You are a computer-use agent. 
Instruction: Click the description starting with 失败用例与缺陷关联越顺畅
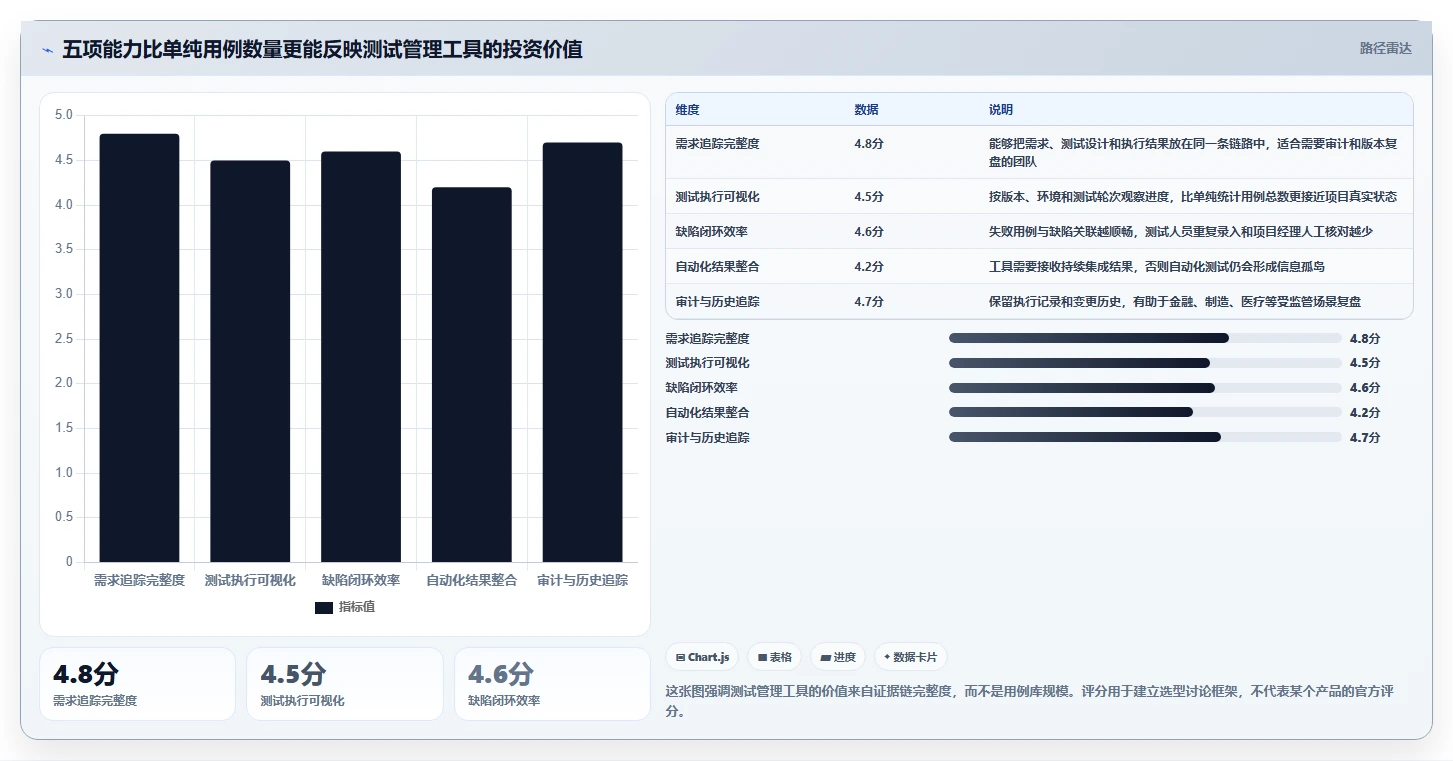pyautogui.click(x=1181, y=232)
